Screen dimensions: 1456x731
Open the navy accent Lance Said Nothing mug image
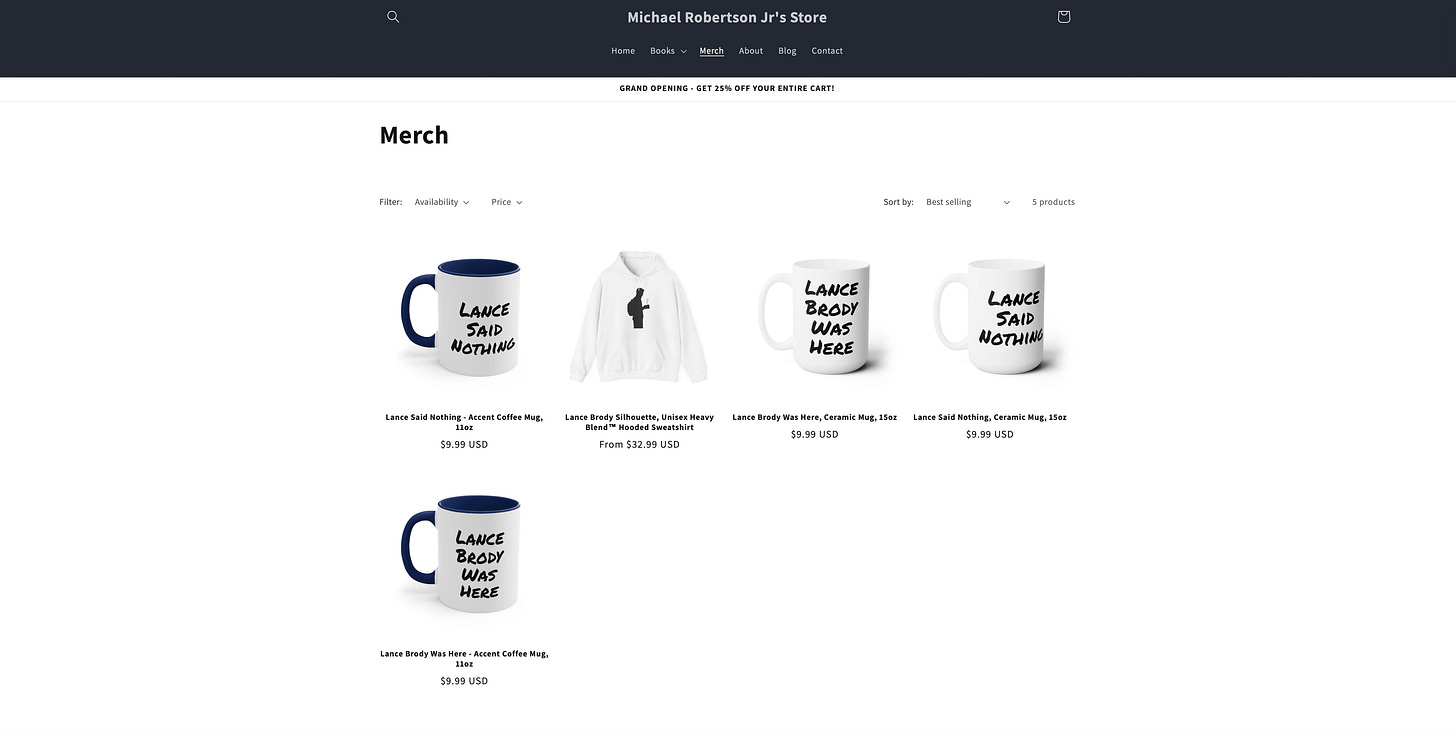tap(464, 318)
